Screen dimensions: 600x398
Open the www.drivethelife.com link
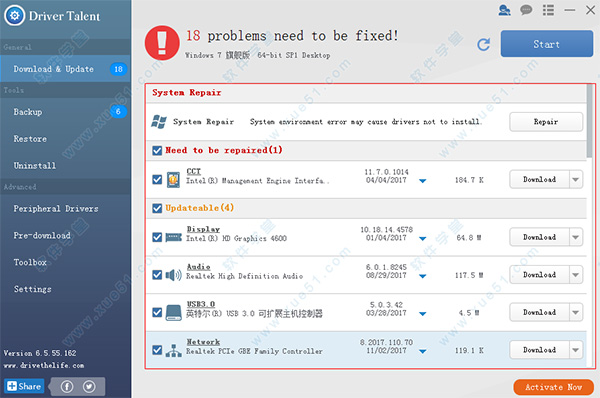44,365
